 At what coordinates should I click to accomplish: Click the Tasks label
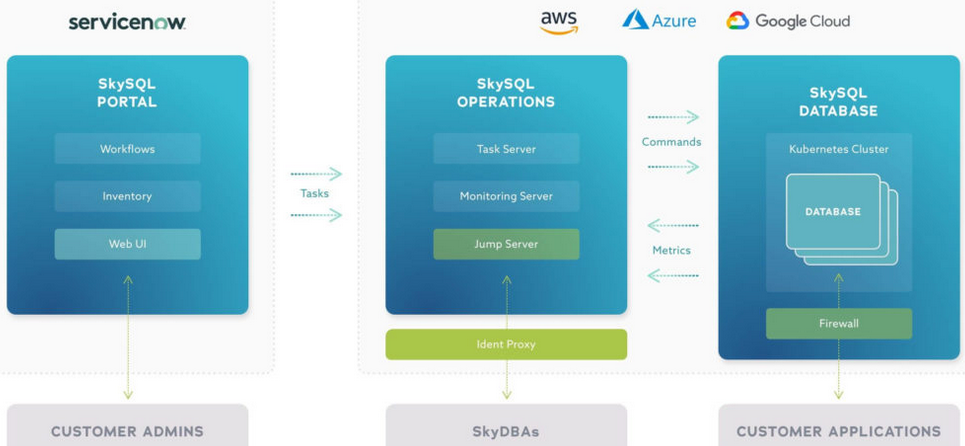tap(314, 193)
